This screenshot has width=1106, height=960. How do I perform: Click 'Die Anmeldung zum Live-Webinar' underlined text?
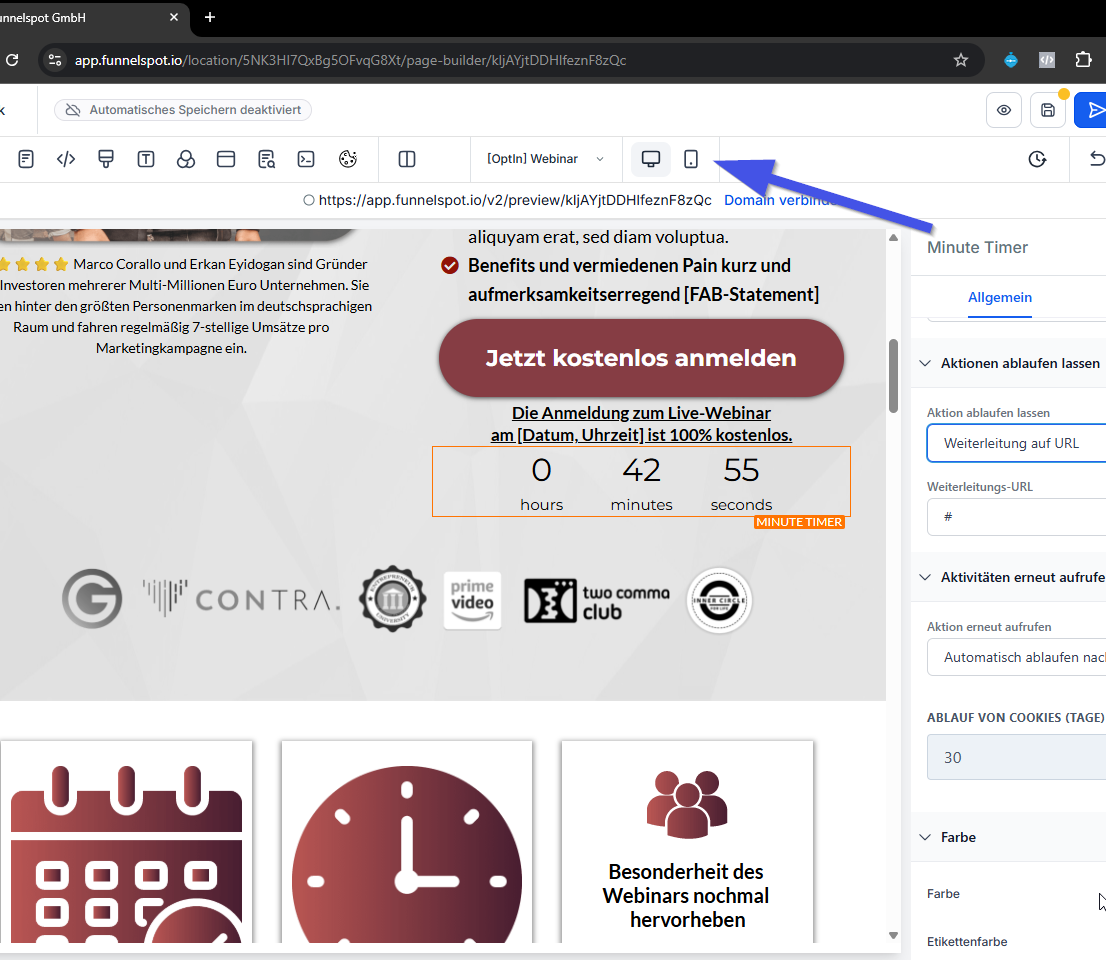(641, 413)
